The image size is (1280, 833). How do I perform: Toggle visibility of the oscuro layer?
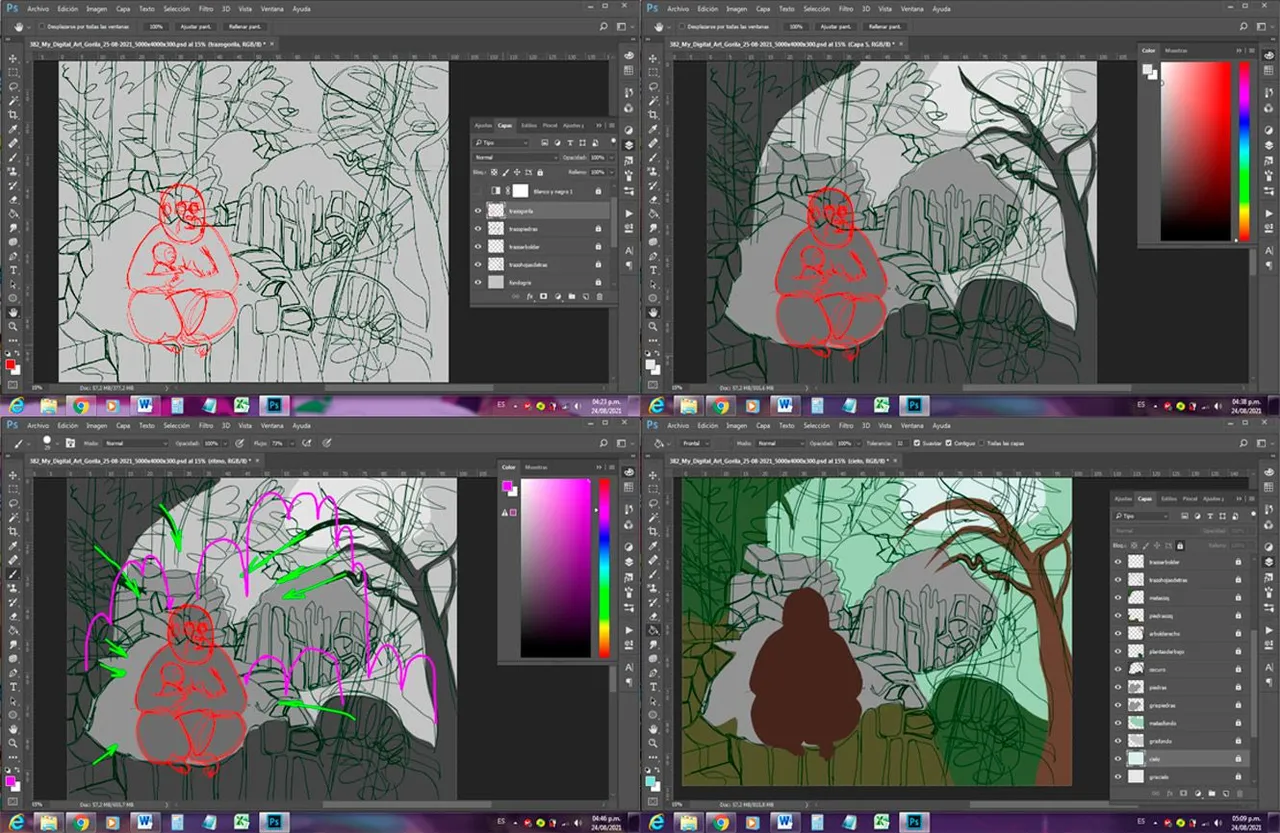click(x=1118, y=668)
